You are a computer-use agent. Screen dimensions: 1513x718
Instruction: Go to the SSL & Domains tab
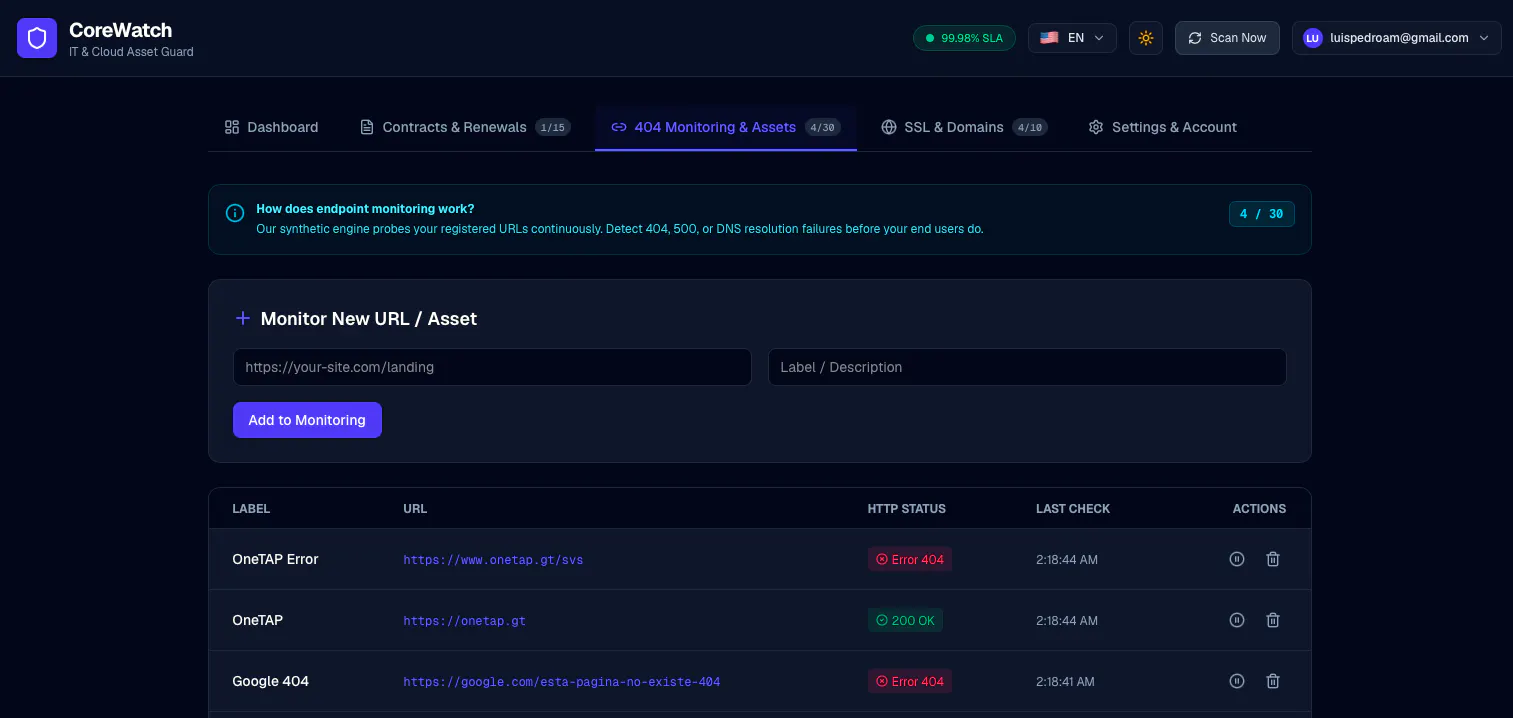click(x=964, y=127)
